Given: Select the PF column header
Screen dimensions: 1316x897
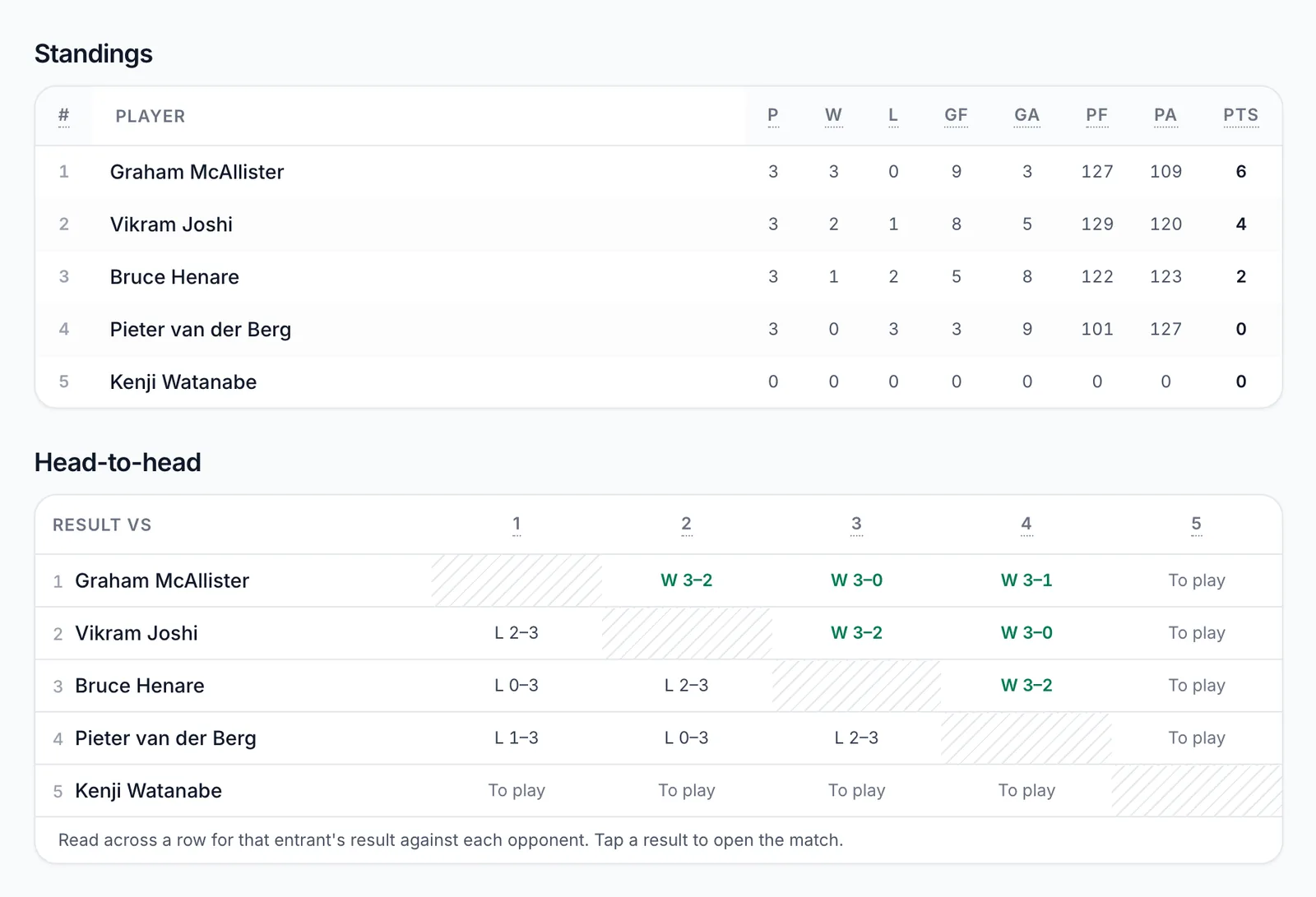Looking at the screenshot, I should 1096,116.
